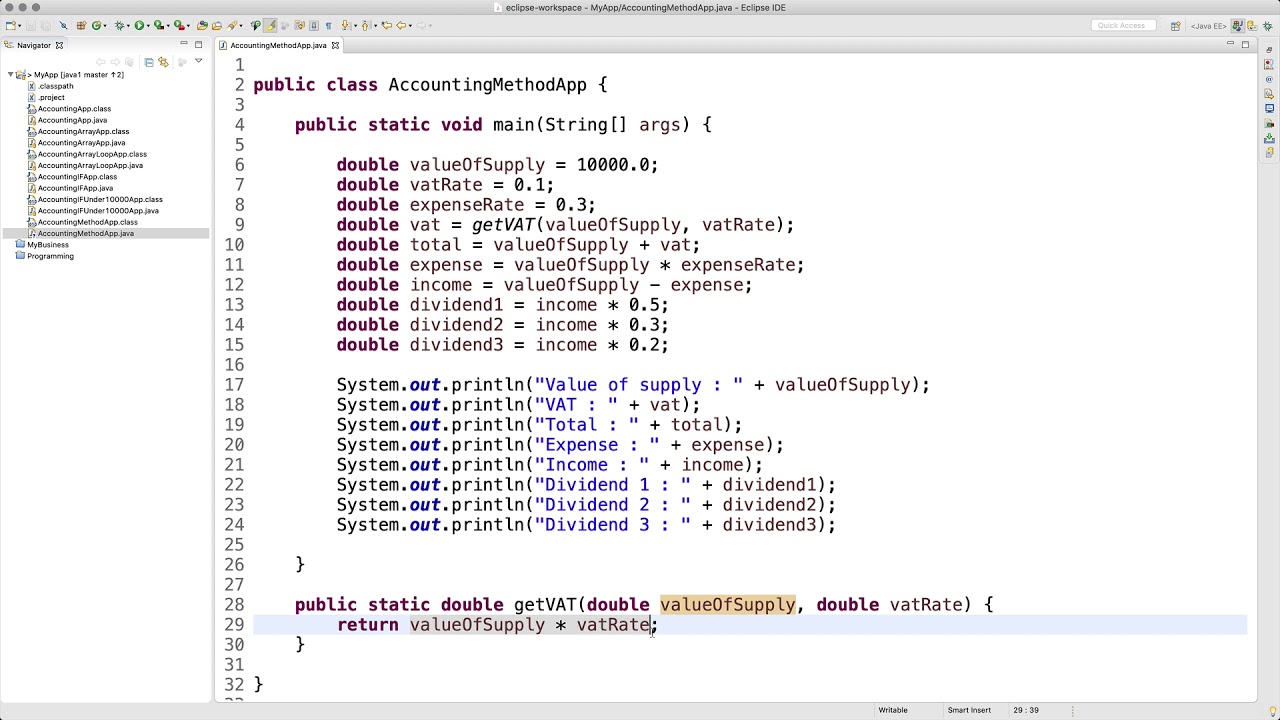Open the Debug dropdown arrow
This screenshot has height=720, width=1280.
point(128,25)
